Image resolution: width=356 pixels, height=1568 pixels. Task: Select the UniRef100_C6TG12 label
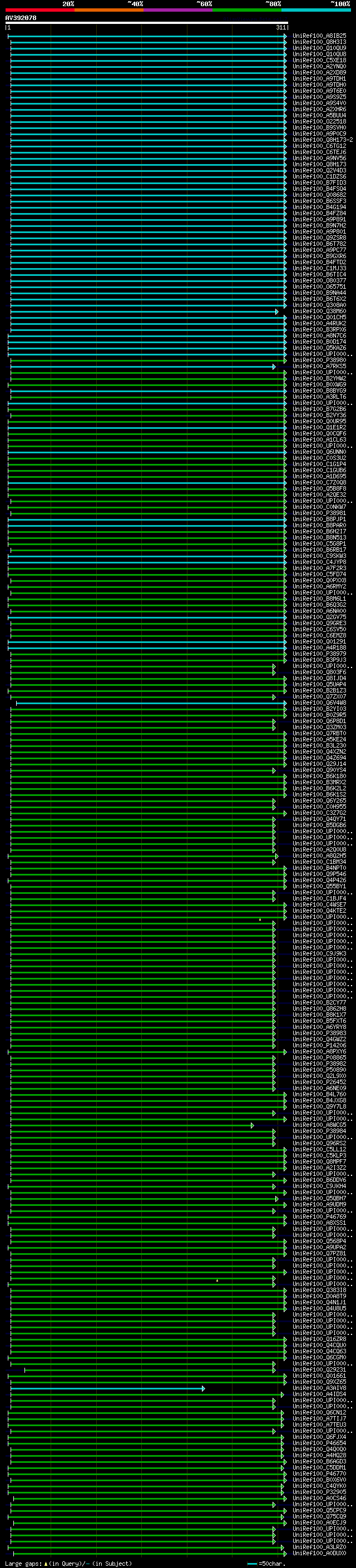[319, 146]
